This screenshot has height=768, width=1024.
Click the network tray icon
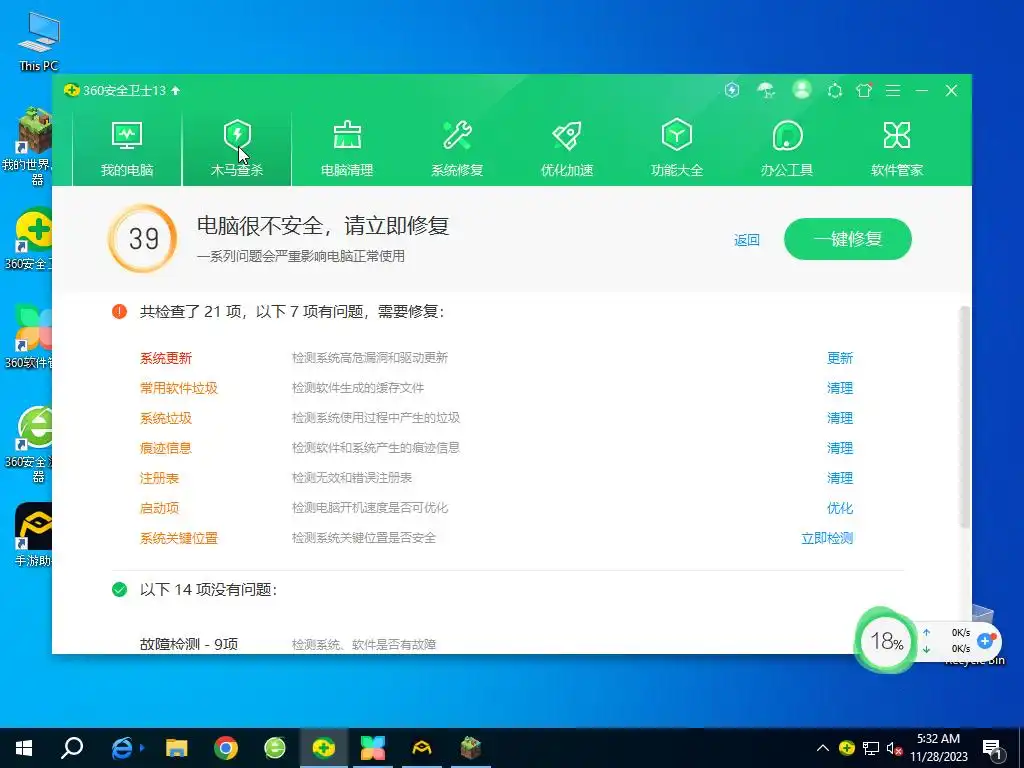pyautogui.click(x=871, y=748)
